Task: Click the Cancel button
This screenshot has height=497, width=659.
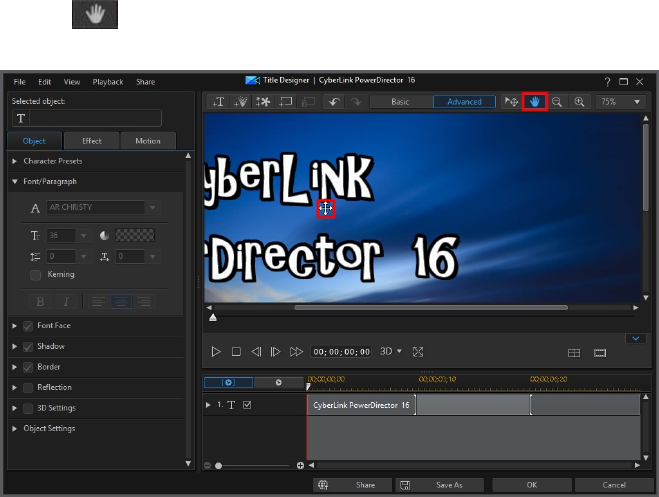Action: 614,485
